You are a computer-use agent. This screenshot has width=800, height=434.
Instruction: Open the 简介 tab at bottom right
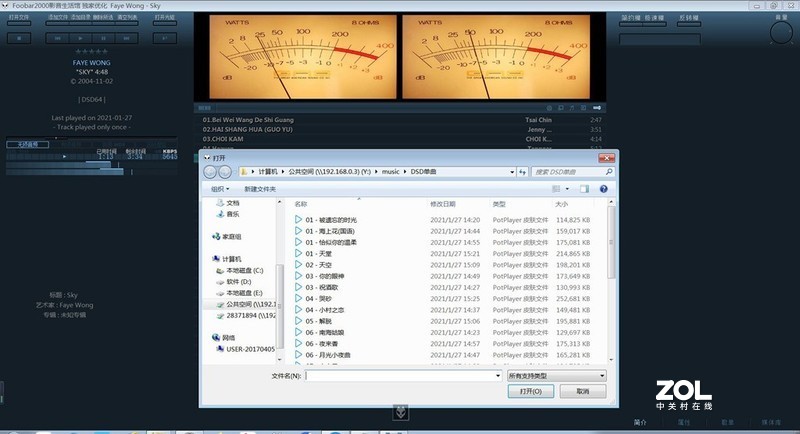pos(640,422)
